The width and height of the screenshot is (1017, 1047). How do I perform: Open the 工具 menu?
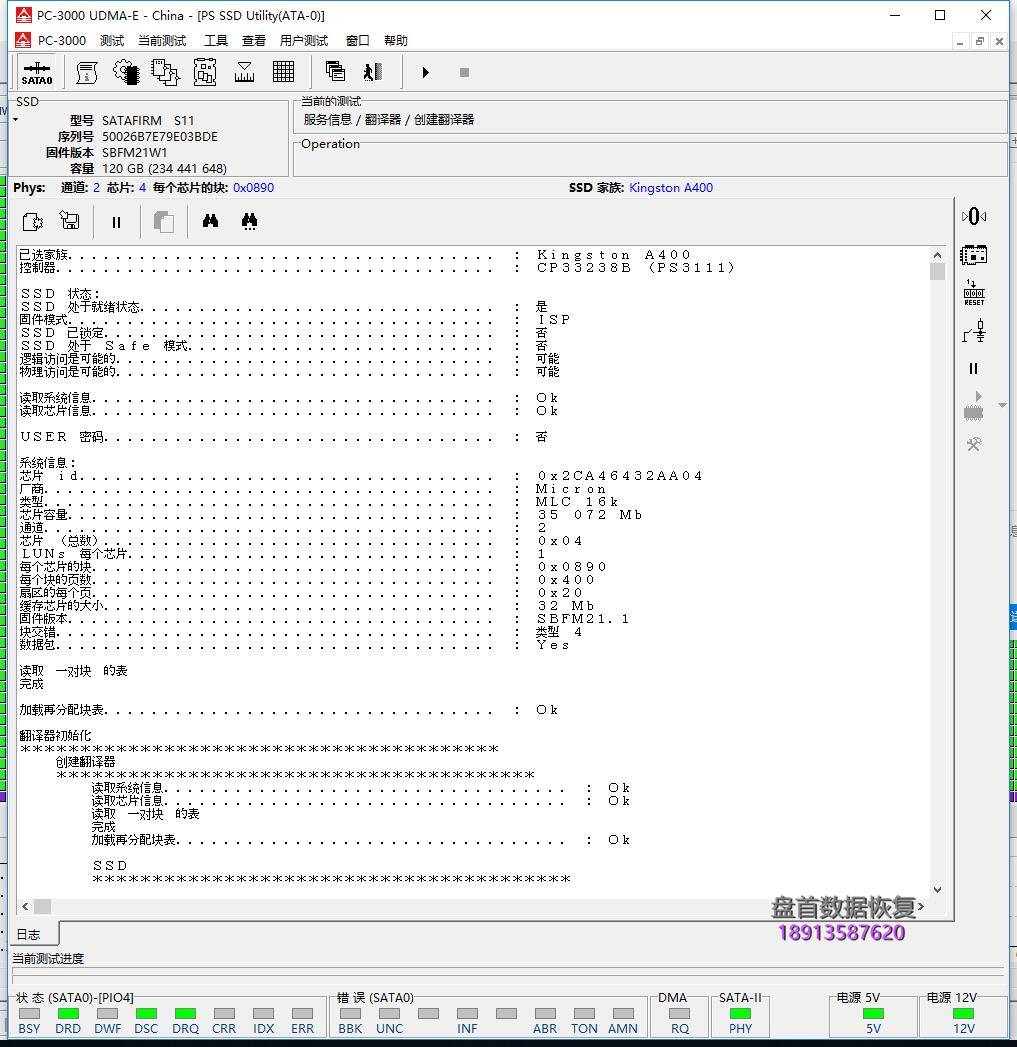click(x=215, y=40)
